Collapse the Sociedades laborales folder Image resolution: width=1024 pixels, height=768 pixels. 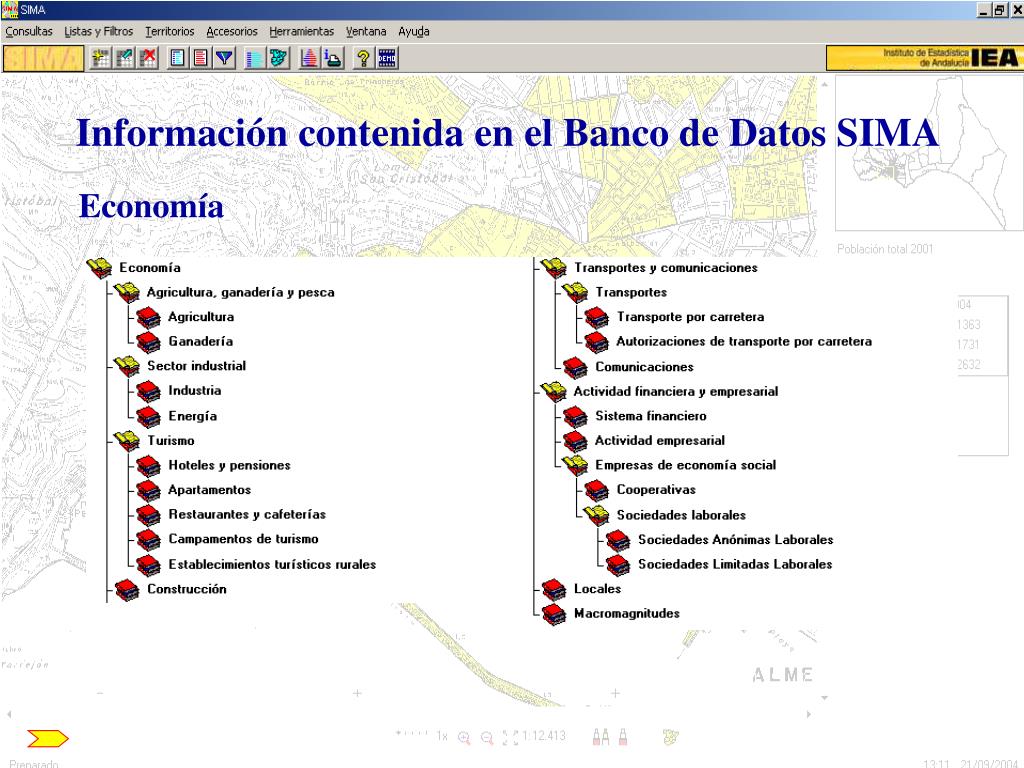[597, 515]
